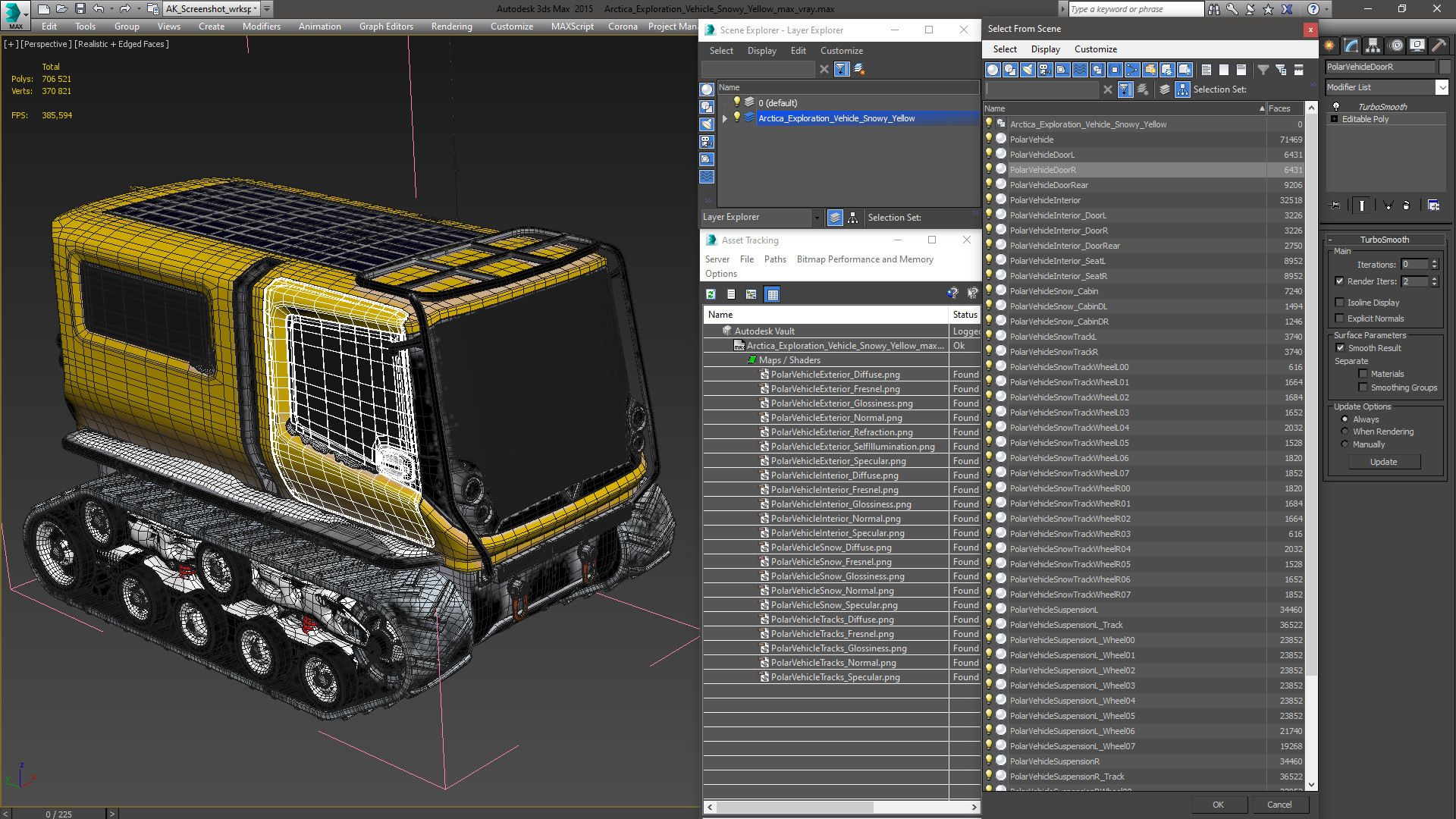1456x819 pixels.
Task: Select Manually update option radio
Action: point(1345,444)
